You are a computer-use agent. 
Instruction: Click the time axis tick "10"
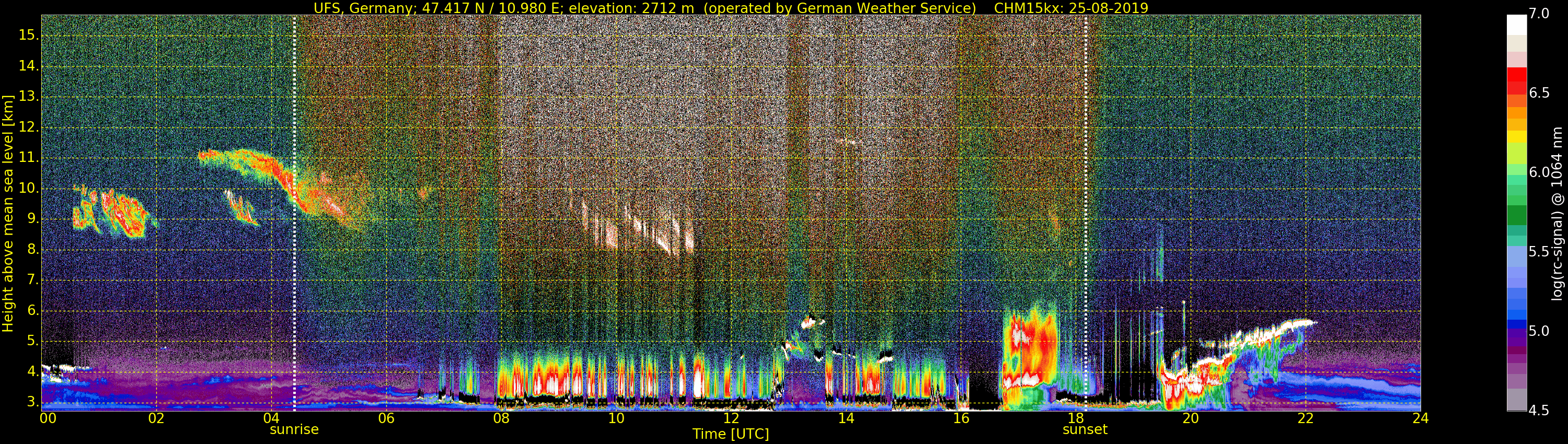coord(616,418)
